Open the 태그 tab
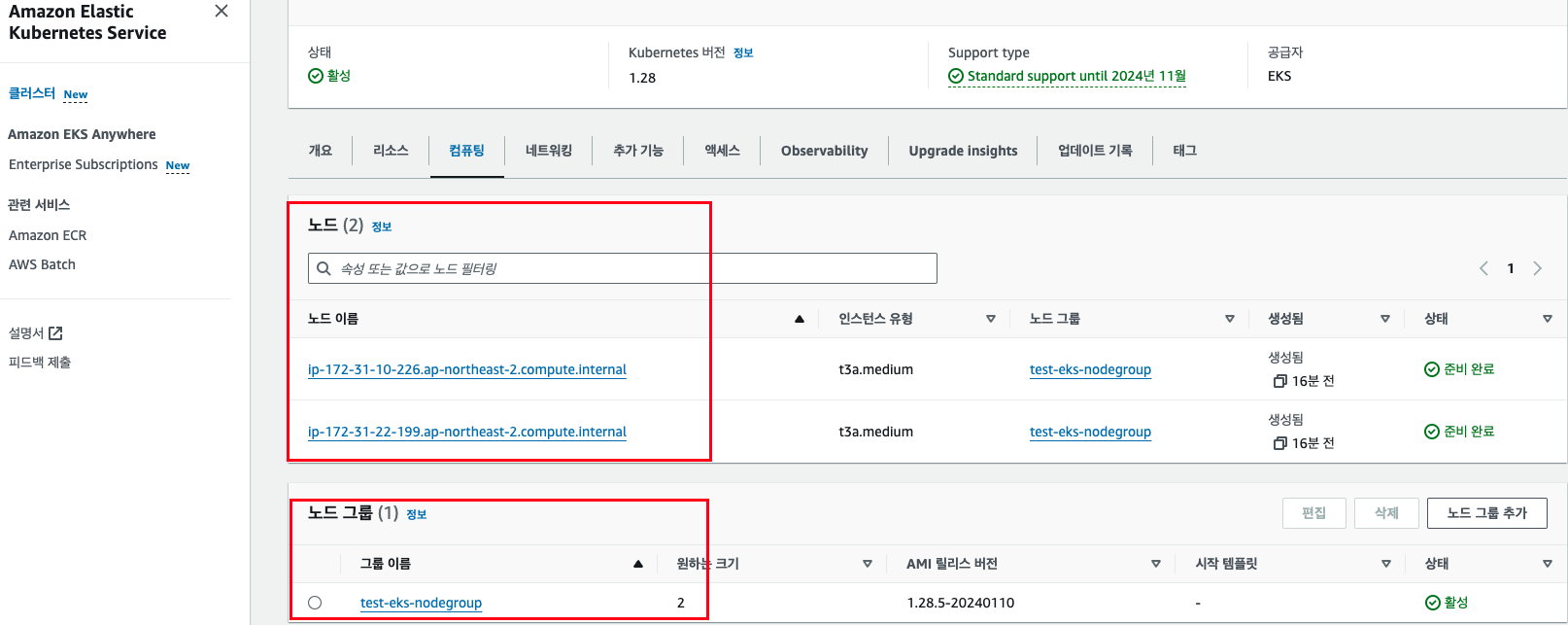Viewport: 1568px width, 625px height. [1184, 151]
